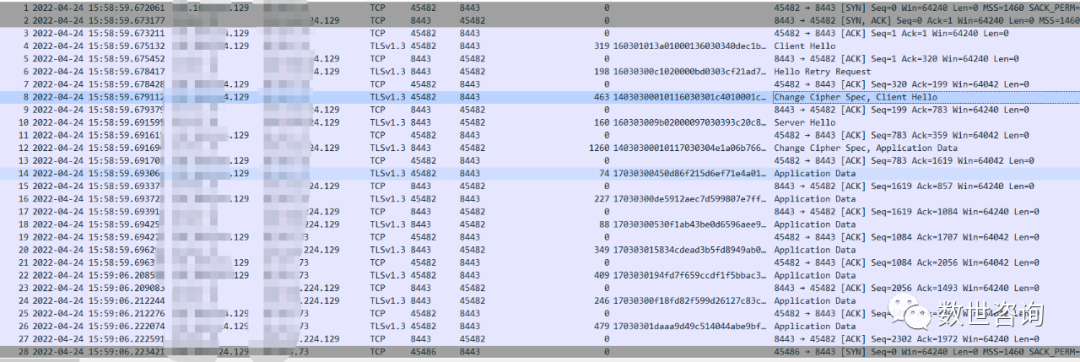
Task: Select Application Data packet with length 349
Action: tap(540, 250)
